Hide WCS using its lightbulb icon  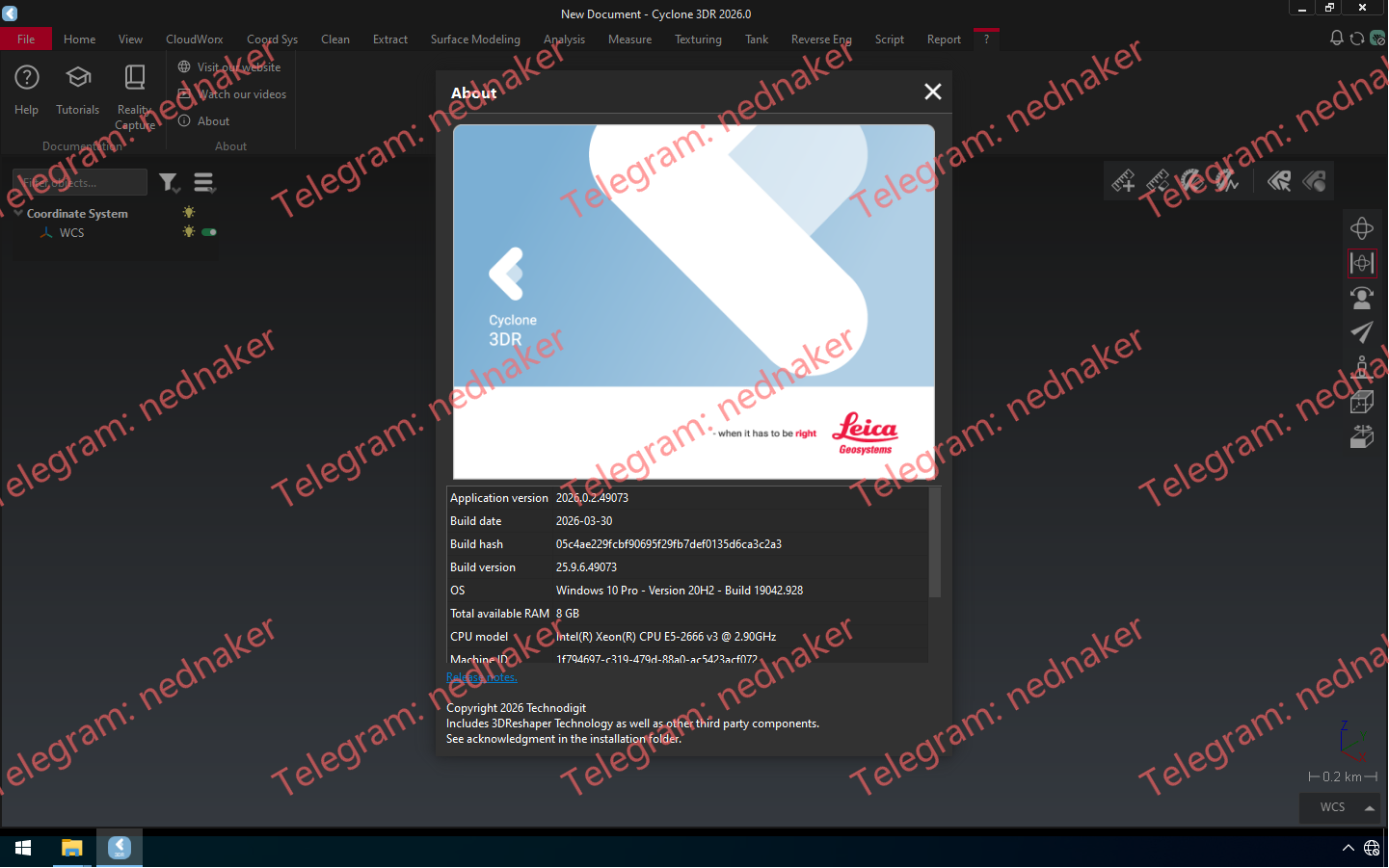(189, 232)
